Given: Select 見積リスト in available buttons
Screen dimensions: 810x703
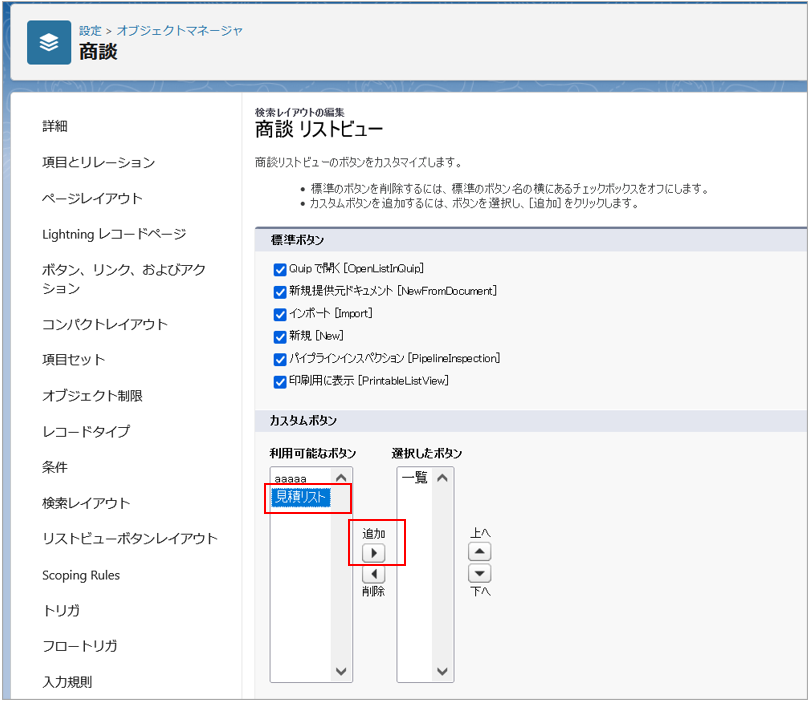Looking at the screenshot, I should pyautogui.click(x=300, y=496).
